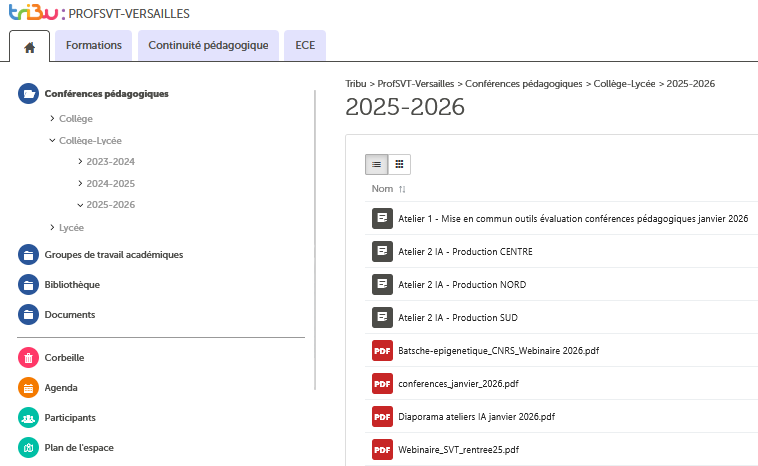This screenshot has width=758, height=466.
Task: Collapse the Collège-Lycée tree node
Action: click(x=52, y=141)
